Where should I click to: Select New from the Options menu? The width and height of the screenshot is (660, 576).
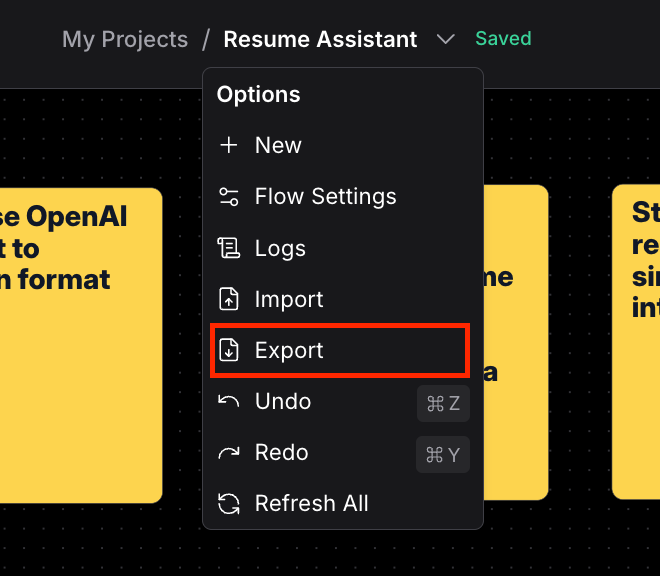coord(278,146)
